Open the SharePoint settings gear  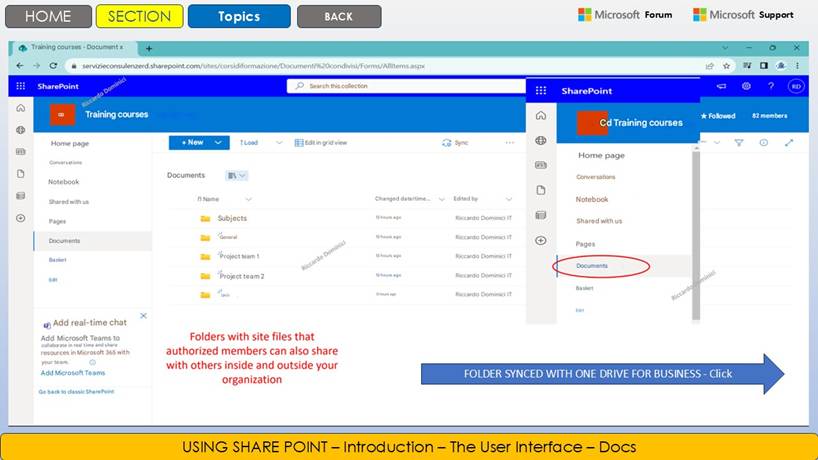pos(746,87)
